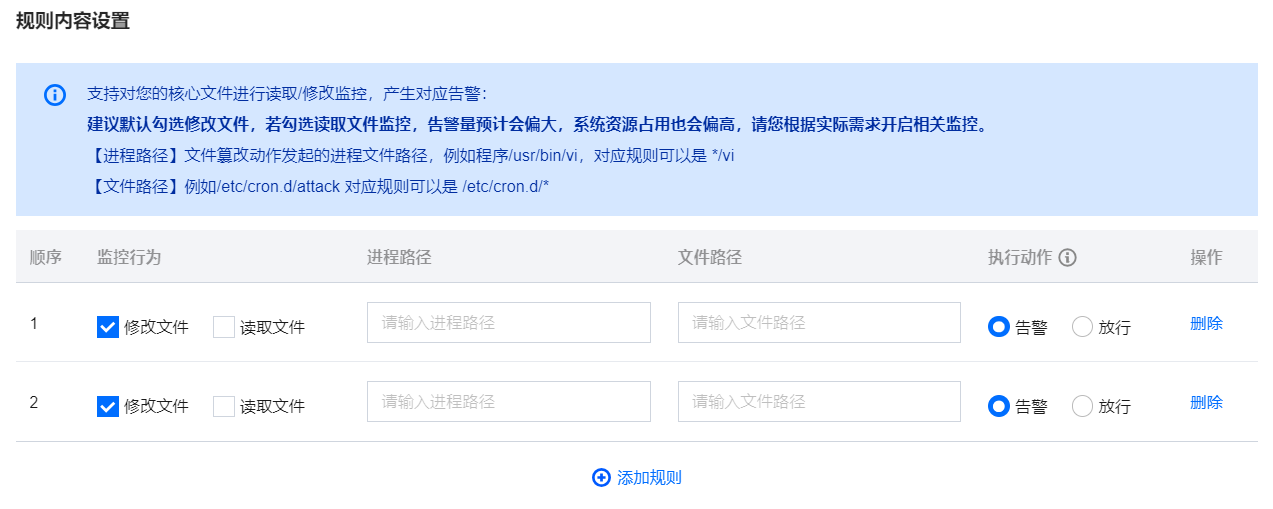1273x509 pixels.
Task: Click 进程路径 input field in rule 1
Action: [508, 323]
